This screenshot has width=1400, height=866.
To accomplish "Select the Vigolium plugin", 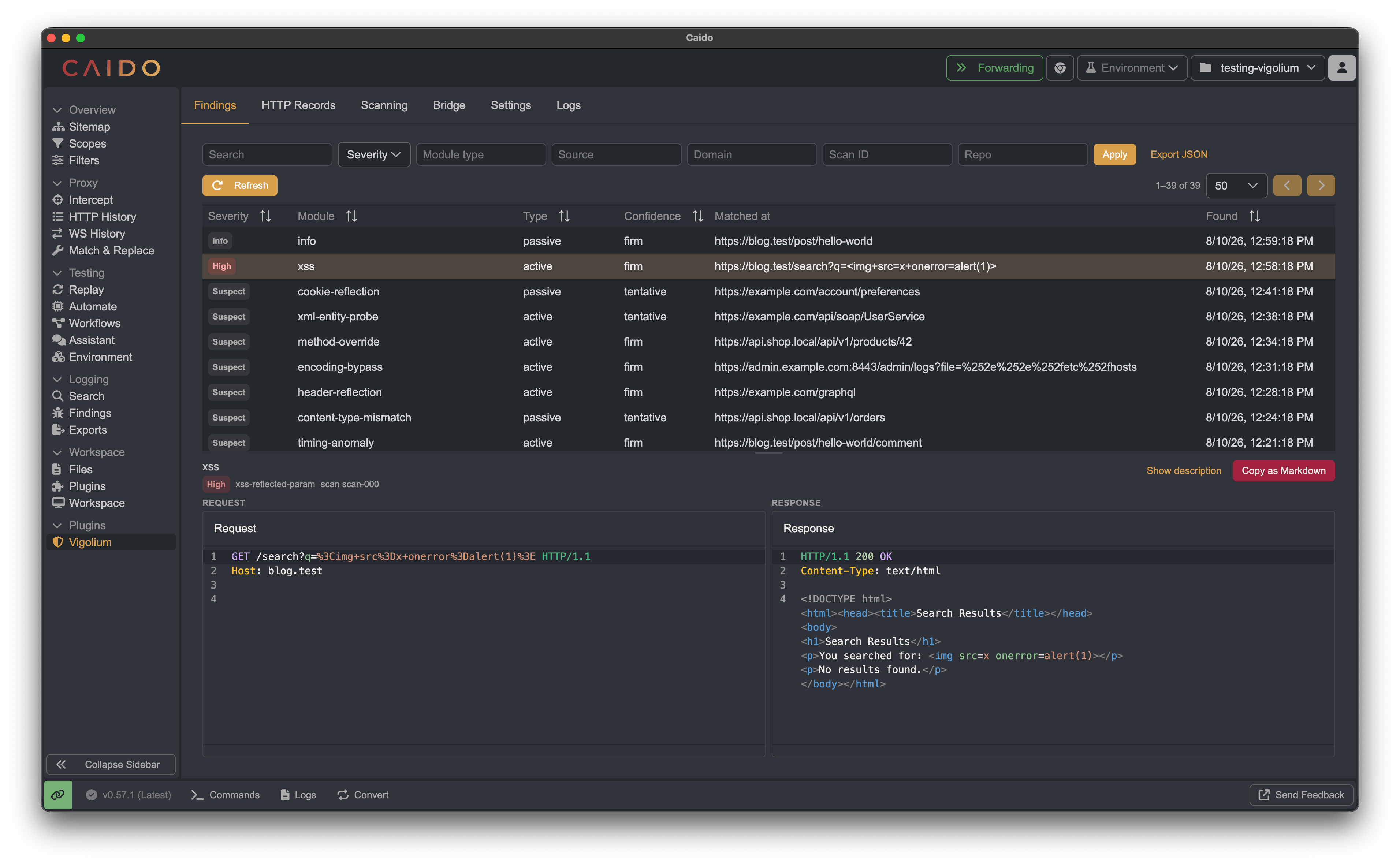I will [x=111, y=542].
